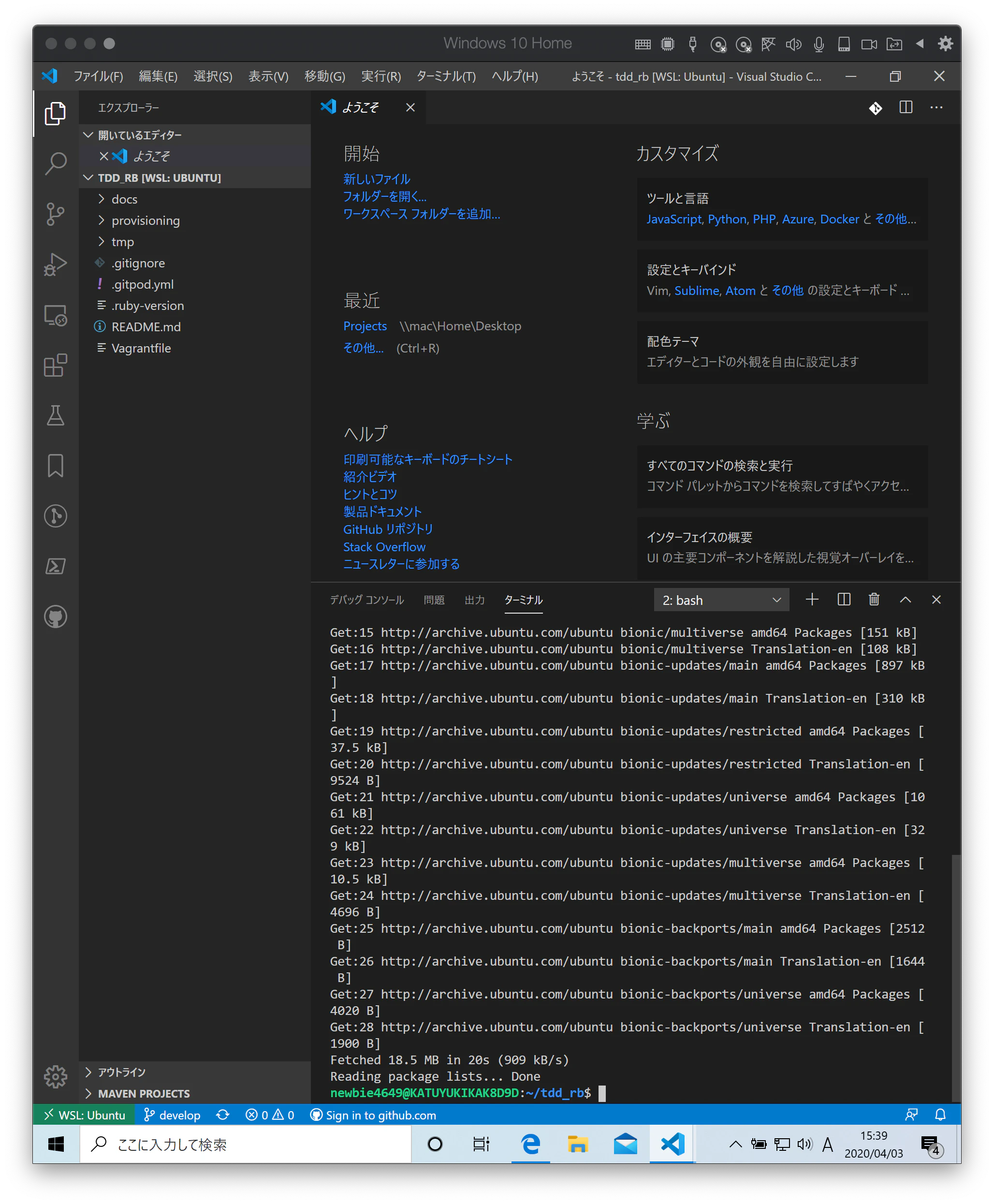Click the WSL: Ubuntu remote indicator

click(x=85, y=1115)
